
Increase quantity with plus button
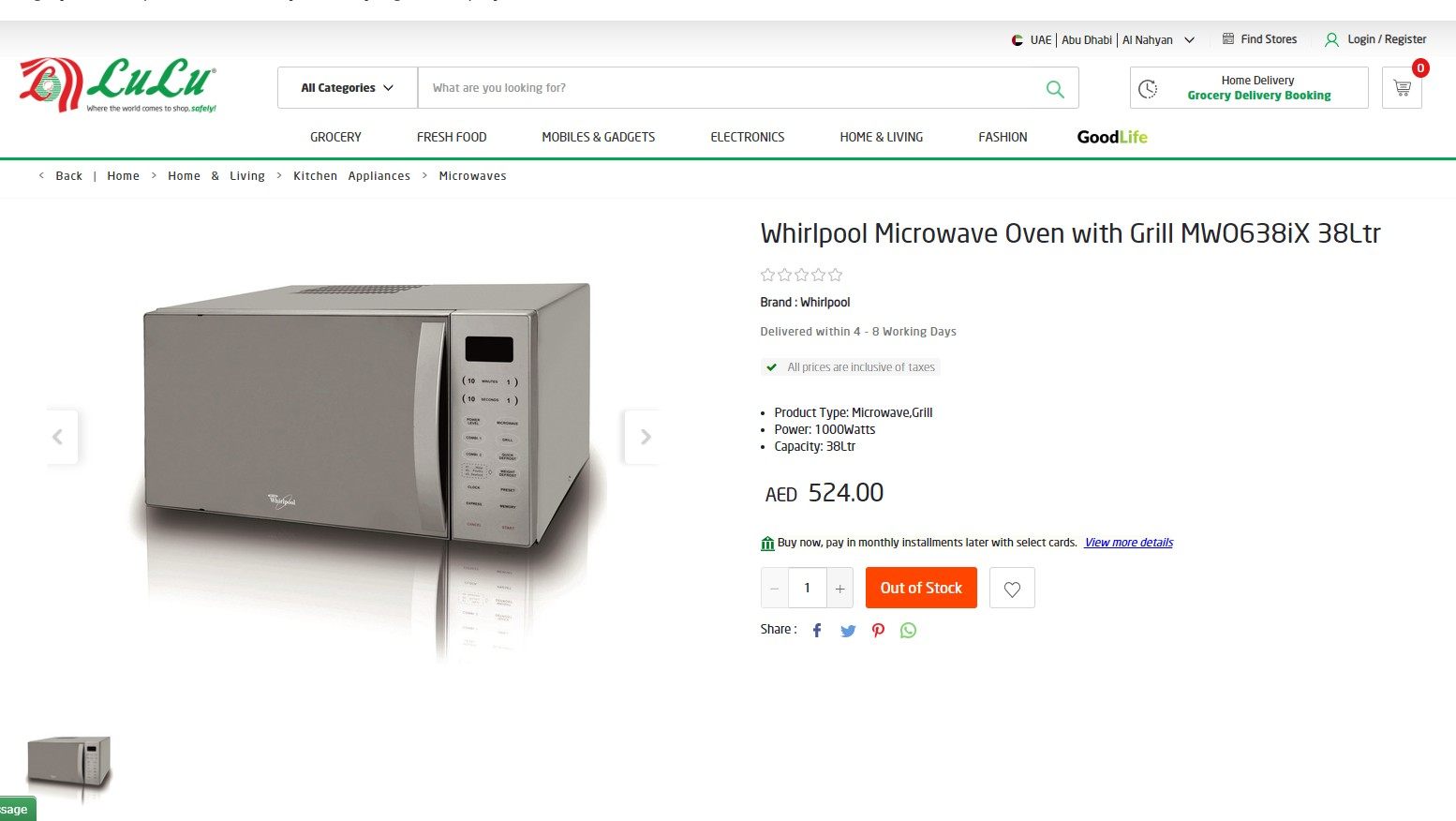click(x=840, y=589)
